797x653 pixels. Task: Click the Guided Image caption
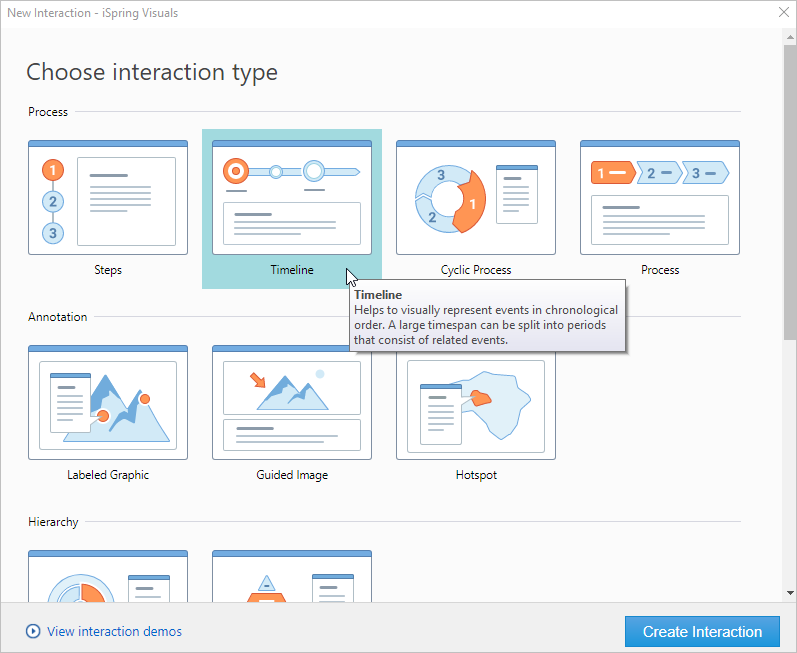coord(292,475)
